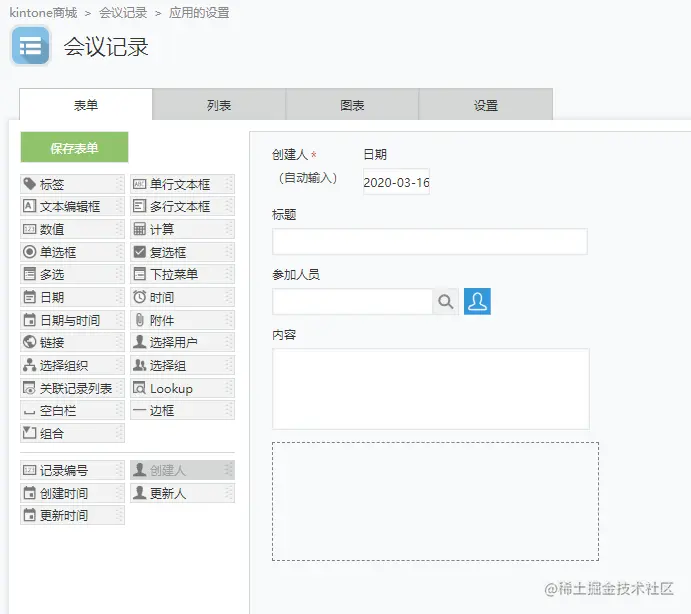
Task: Click the 标题 text input field
Action: click(430, 241)
